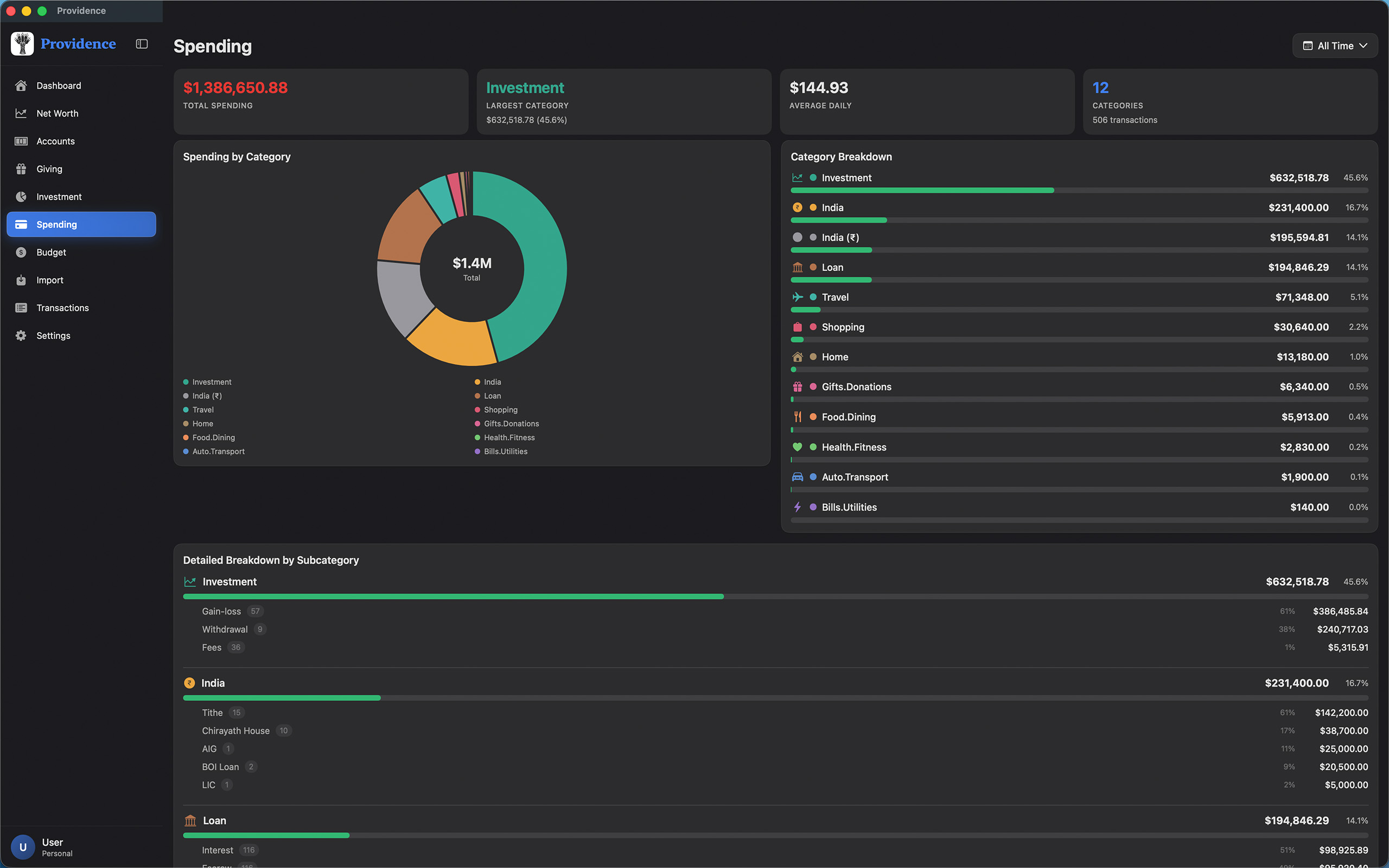Select the Spending sidebar item
Image resolution: width=1389 pixels, height=868 pixels.
[81, 225]
